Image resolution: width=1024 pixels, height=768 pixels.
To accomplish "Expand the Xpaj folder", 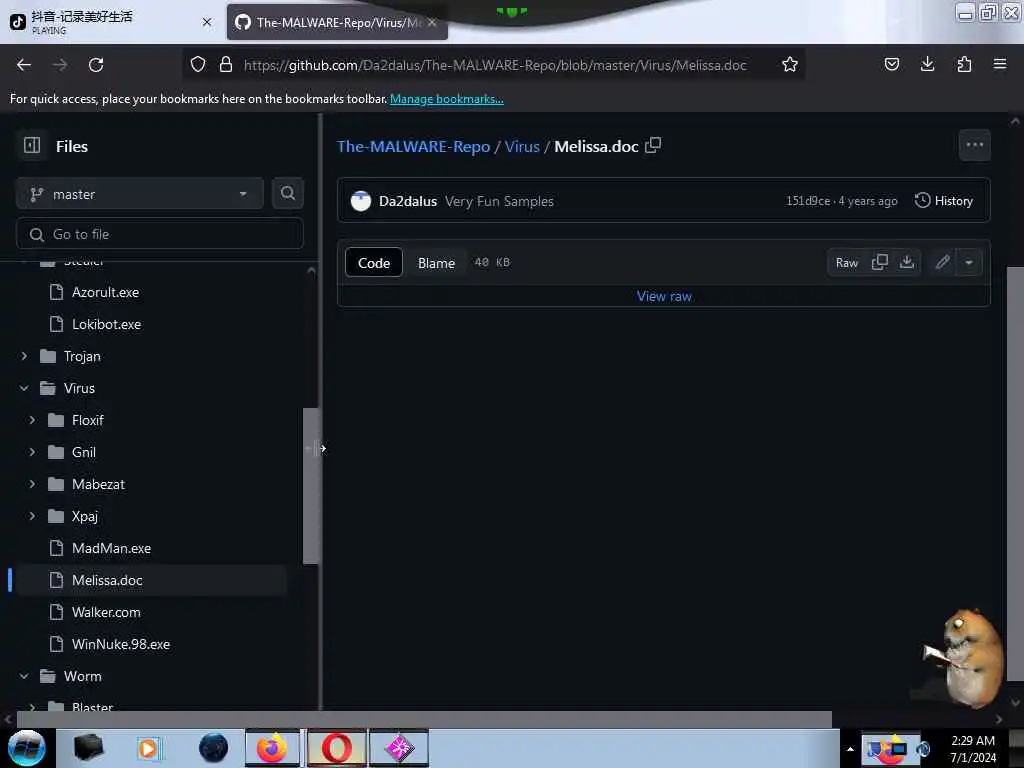I will pos(33,516).
